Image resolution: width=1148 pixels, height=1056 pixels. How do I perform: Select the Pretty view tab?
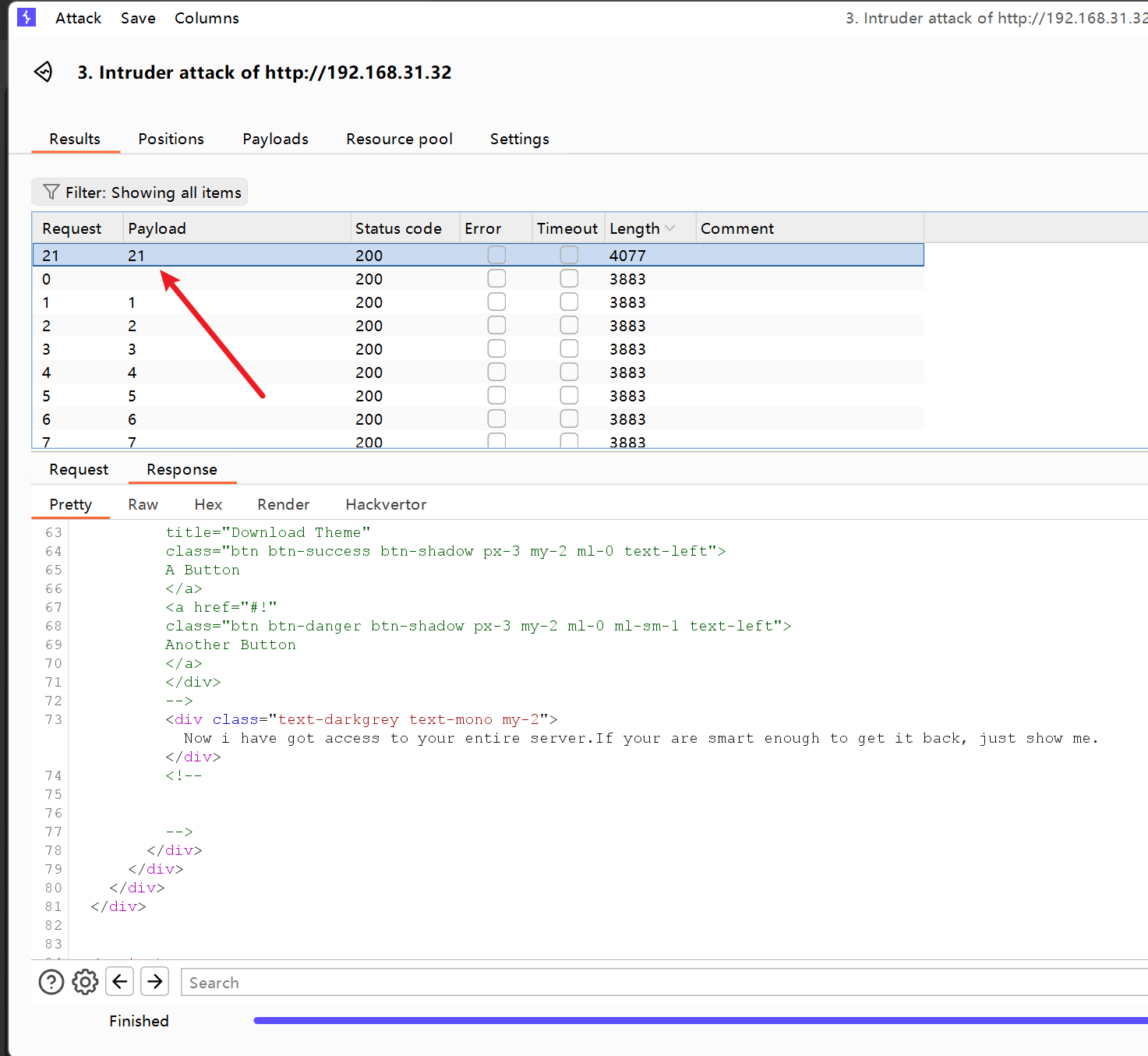pyautogui.click(x=70, y=504)
